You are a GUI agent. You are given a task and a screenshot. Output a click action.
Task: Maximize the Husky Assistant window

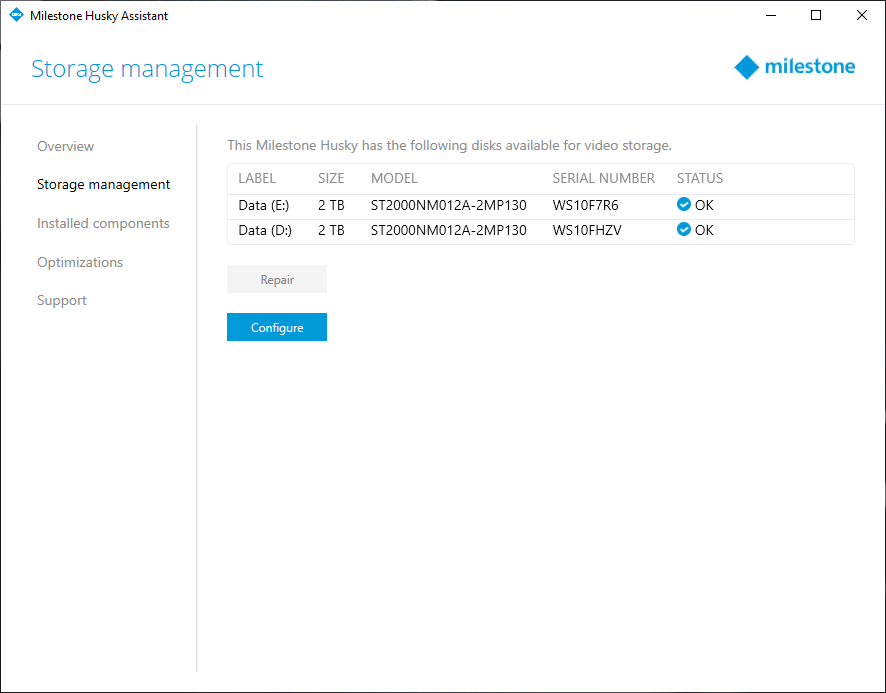click(816, 15)
